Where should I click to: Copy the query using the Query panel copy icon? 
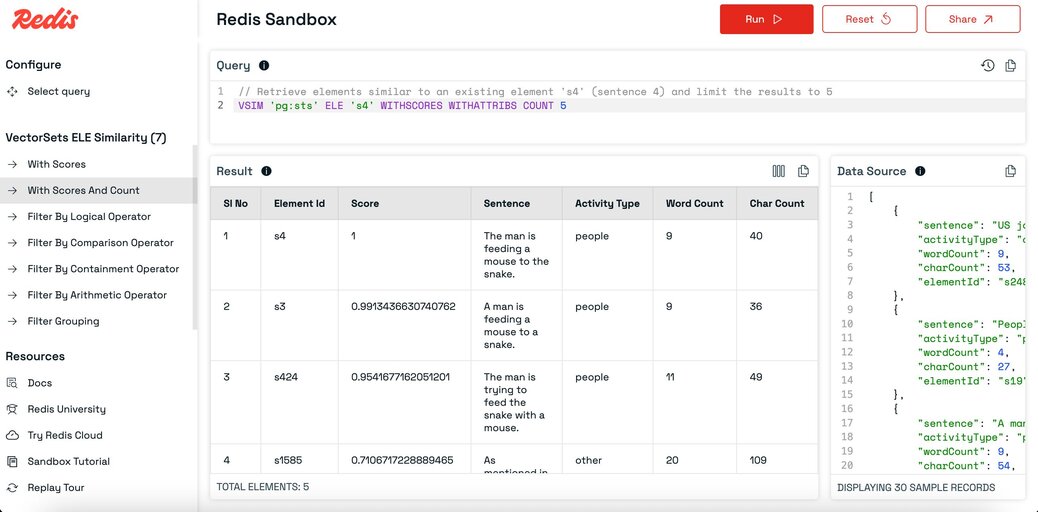(x=1010, y=66)
